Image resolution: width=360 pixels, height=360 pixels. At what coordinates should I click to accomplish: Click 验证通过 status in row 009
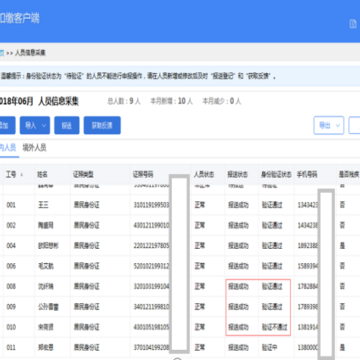(272, 307)
